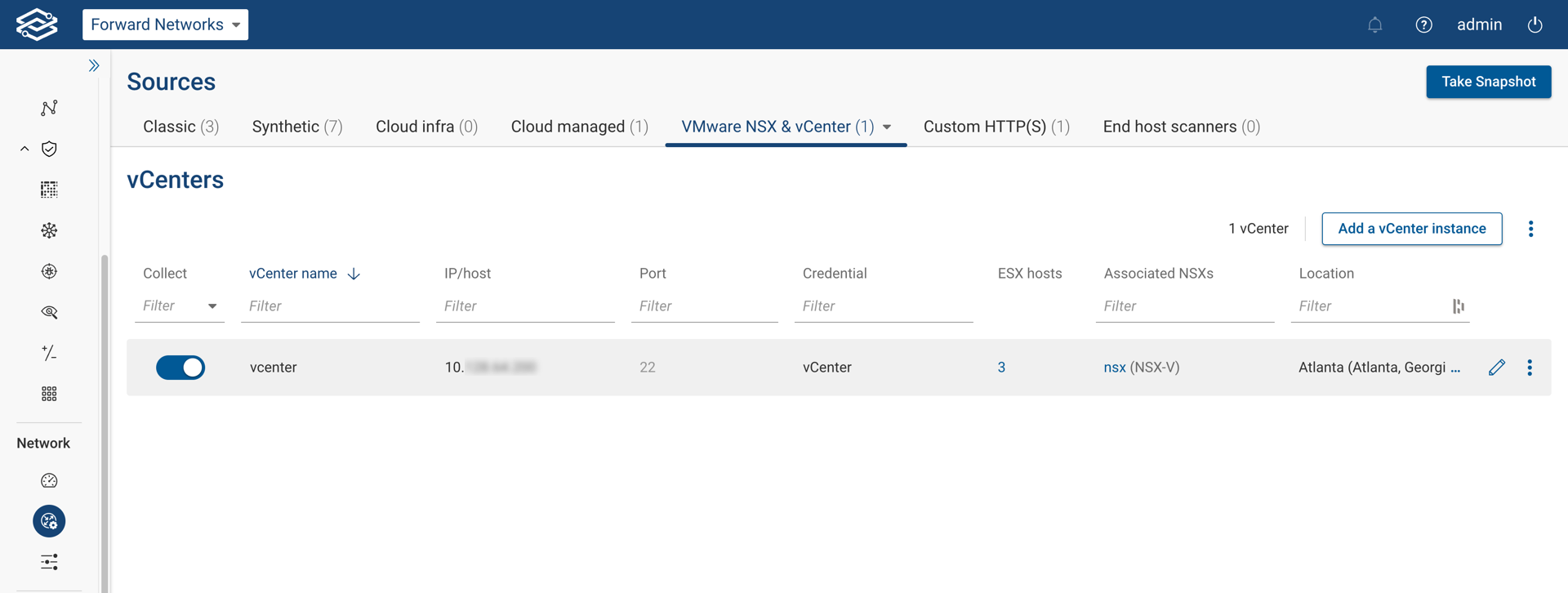Open the Forward Networks network dropdown
Image resolution: width=1568 pixels, height=593 pixels.
pos(165,25)
